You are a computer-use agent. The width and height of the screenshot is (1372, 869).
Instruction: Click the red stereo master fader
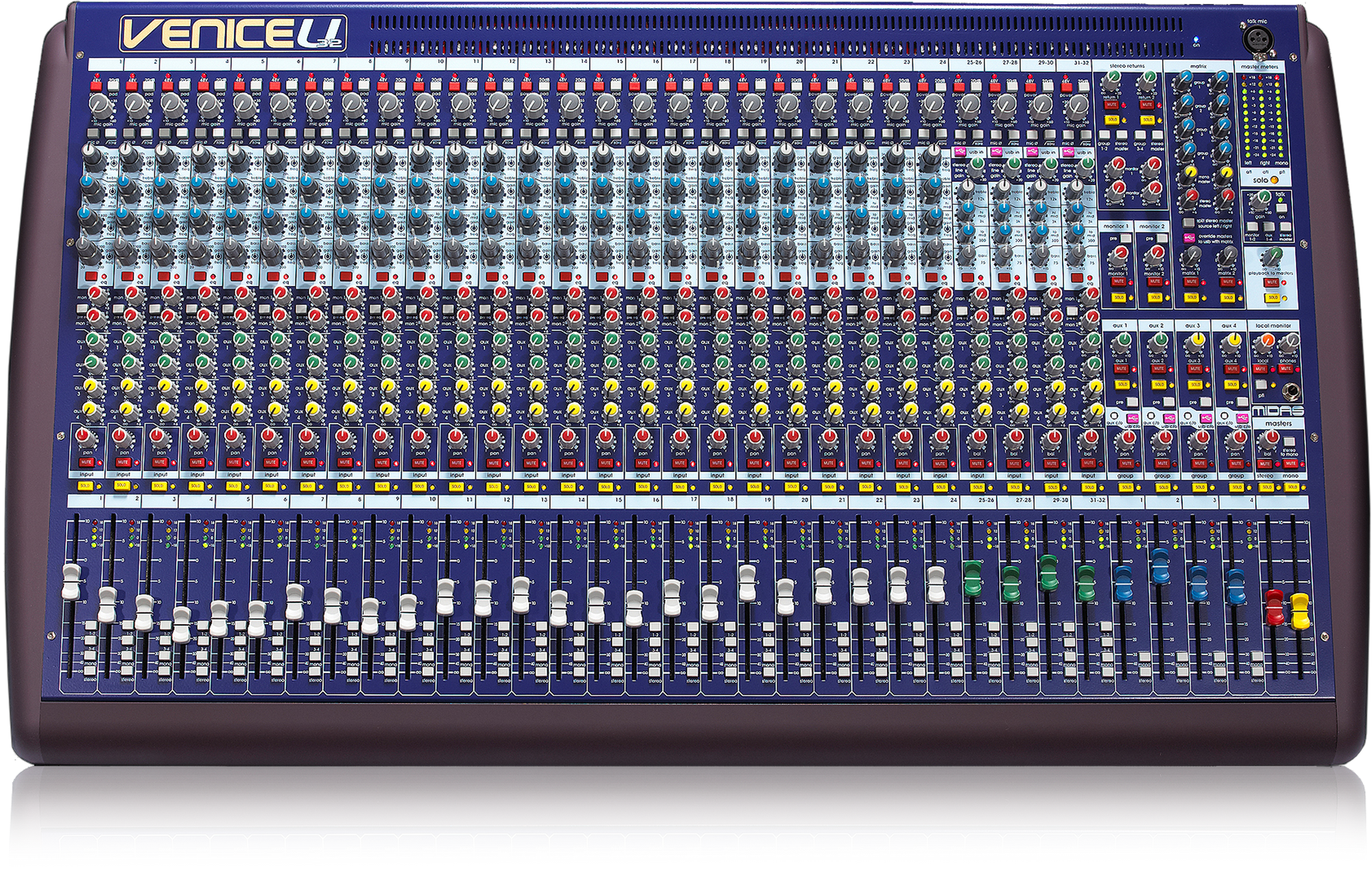click(1274, 606)
